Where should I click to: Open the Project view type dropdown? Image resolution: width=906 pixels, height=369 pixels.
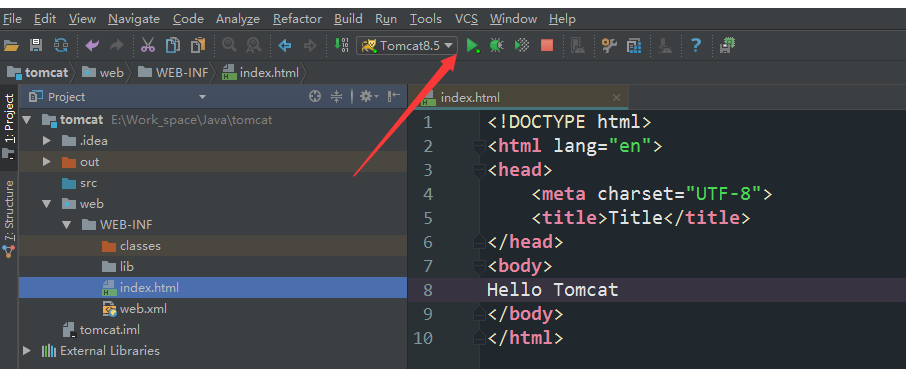point(202,97)
